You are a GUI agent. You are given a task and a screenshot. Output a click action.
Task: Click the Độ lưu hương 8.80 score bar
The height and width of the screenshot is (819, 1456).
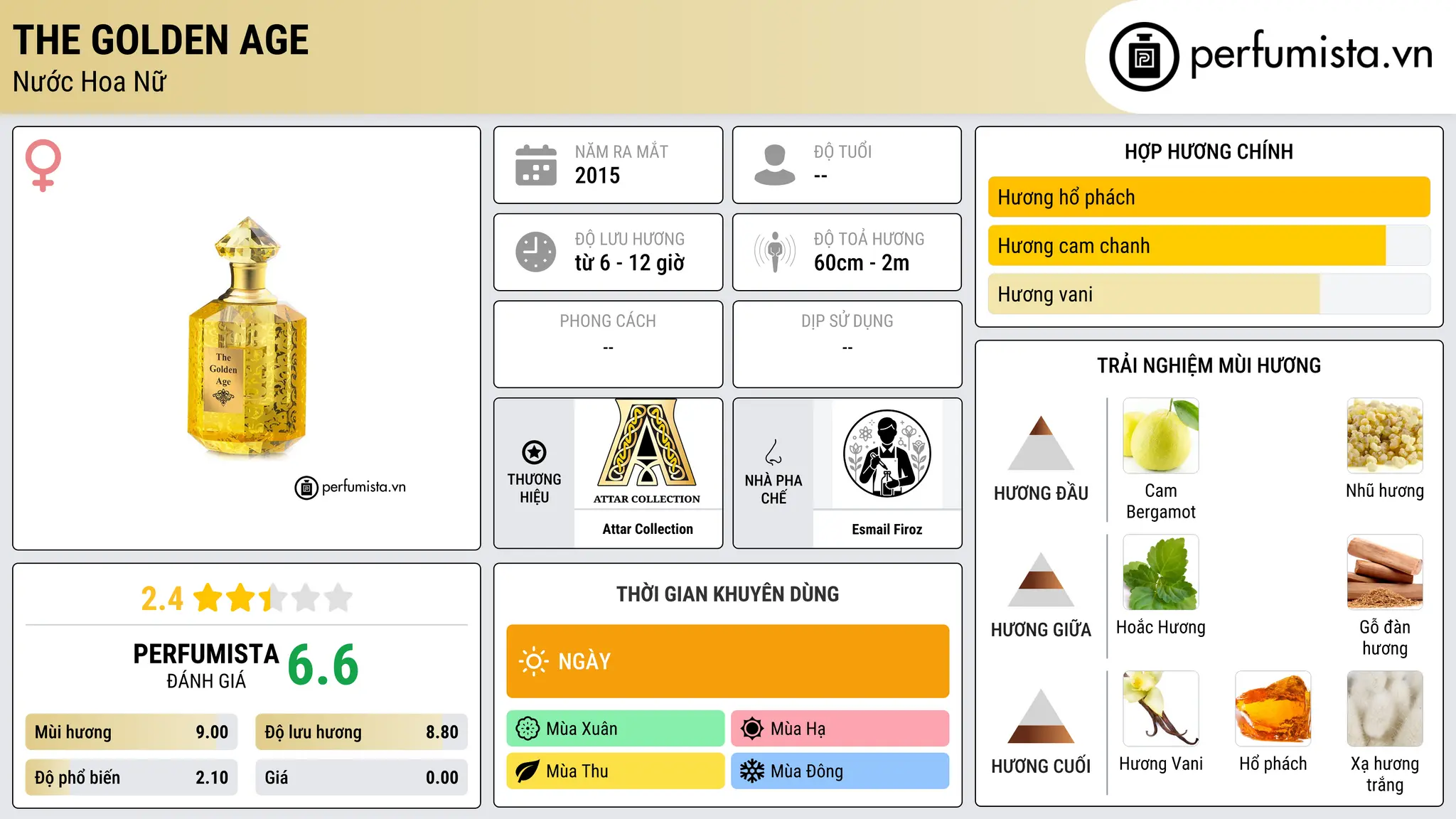point(361,732)
